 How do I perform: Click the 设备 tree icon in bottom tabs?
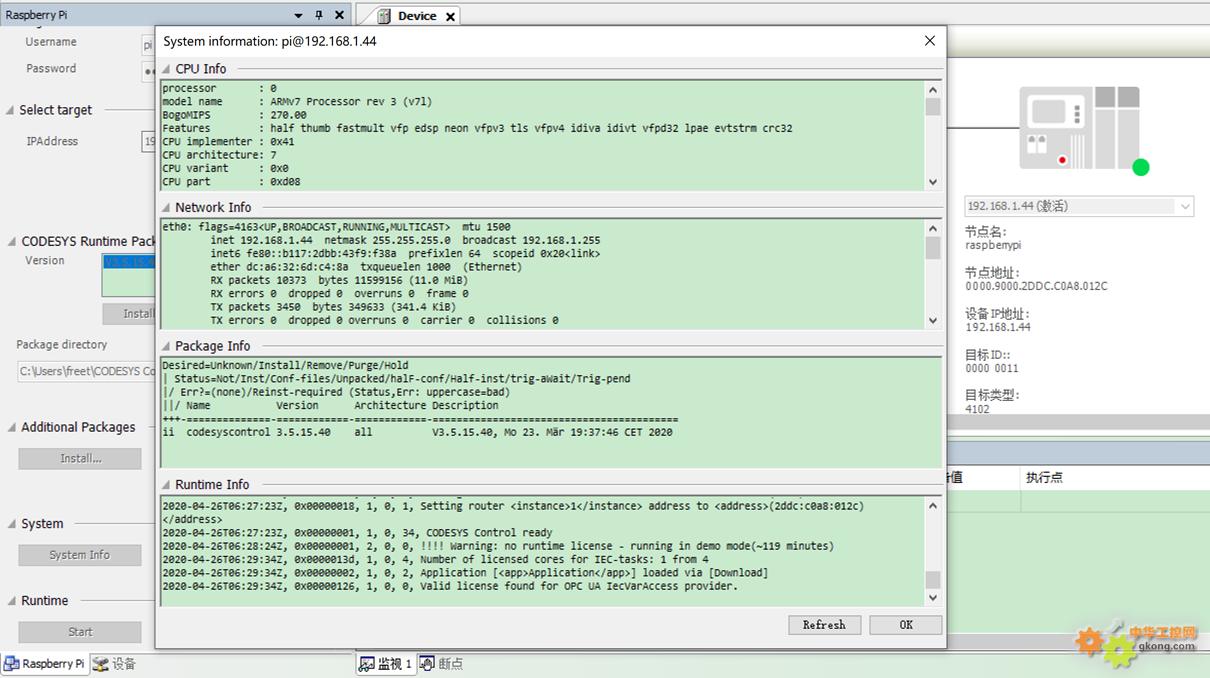coord(100,663)
